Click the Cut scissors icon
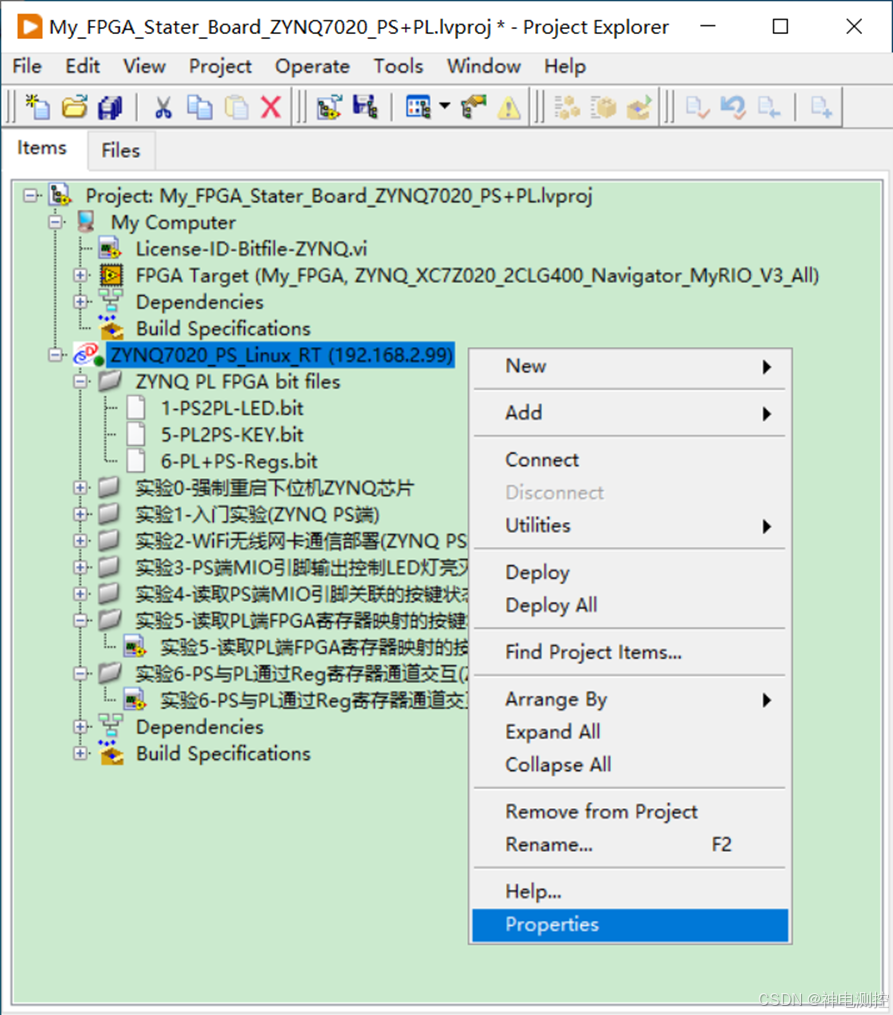893x1015 pixels. (x=163, y=107)
